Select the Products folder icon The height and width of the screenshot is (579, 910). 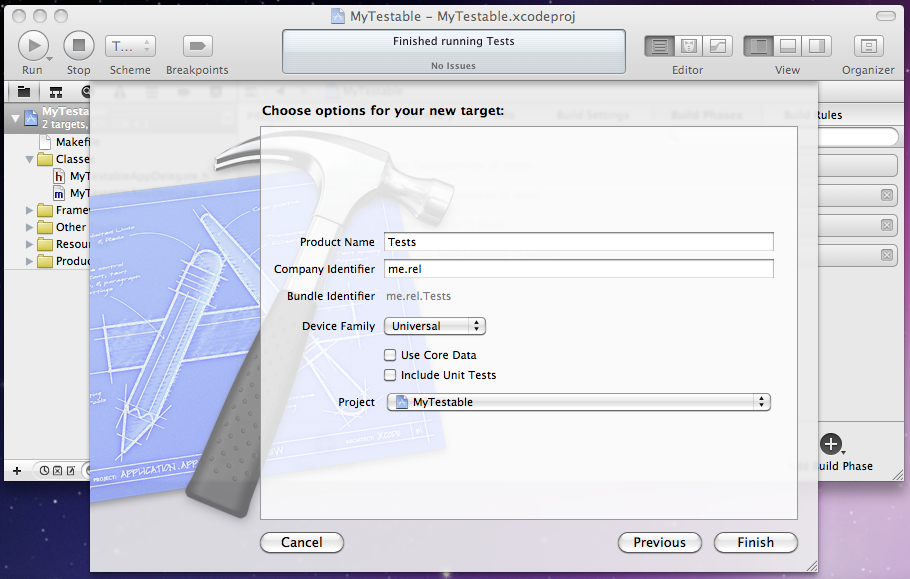click(45, 261)
